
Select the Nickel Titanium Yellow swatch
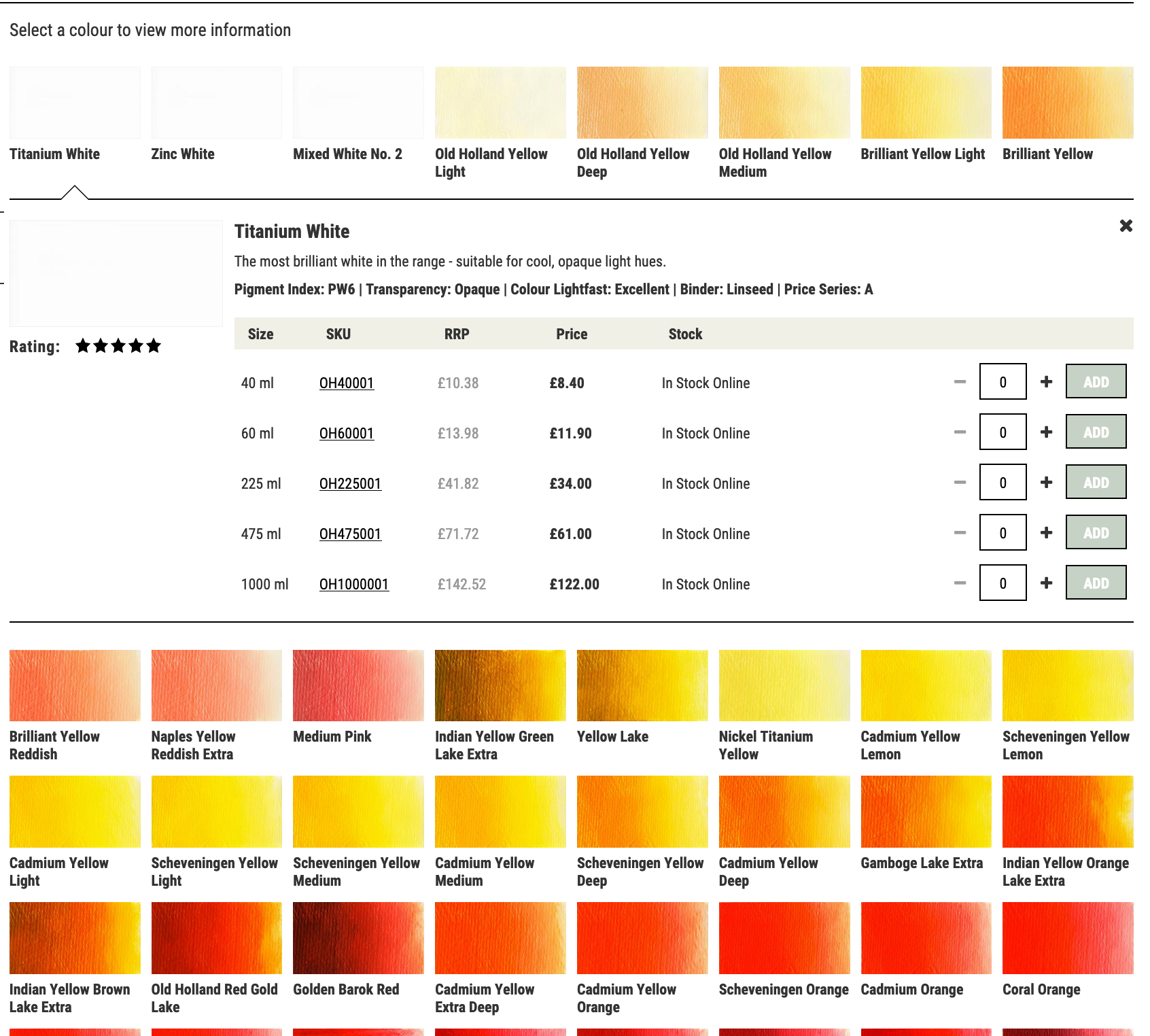(784, 685)
